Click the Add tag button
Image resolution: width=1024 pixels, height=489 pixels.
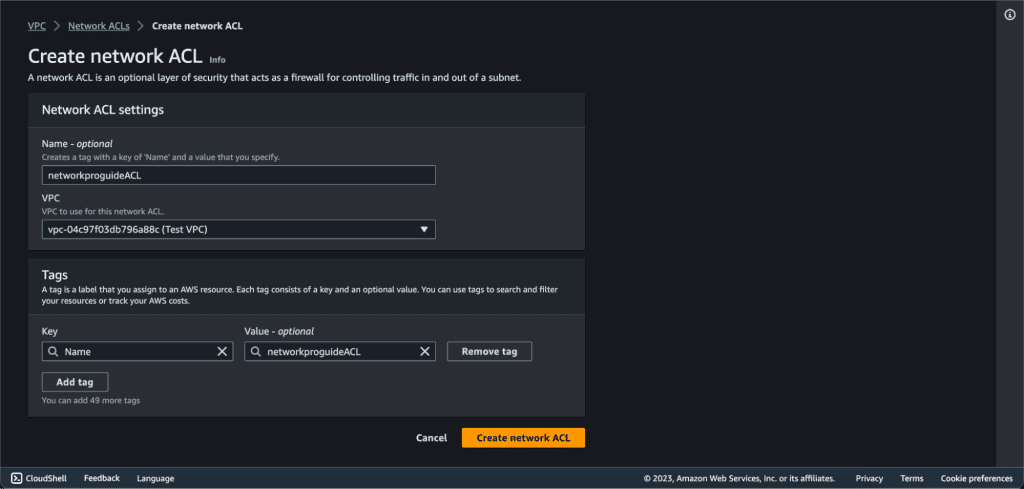pyautogui.click(x=74, y=382)
